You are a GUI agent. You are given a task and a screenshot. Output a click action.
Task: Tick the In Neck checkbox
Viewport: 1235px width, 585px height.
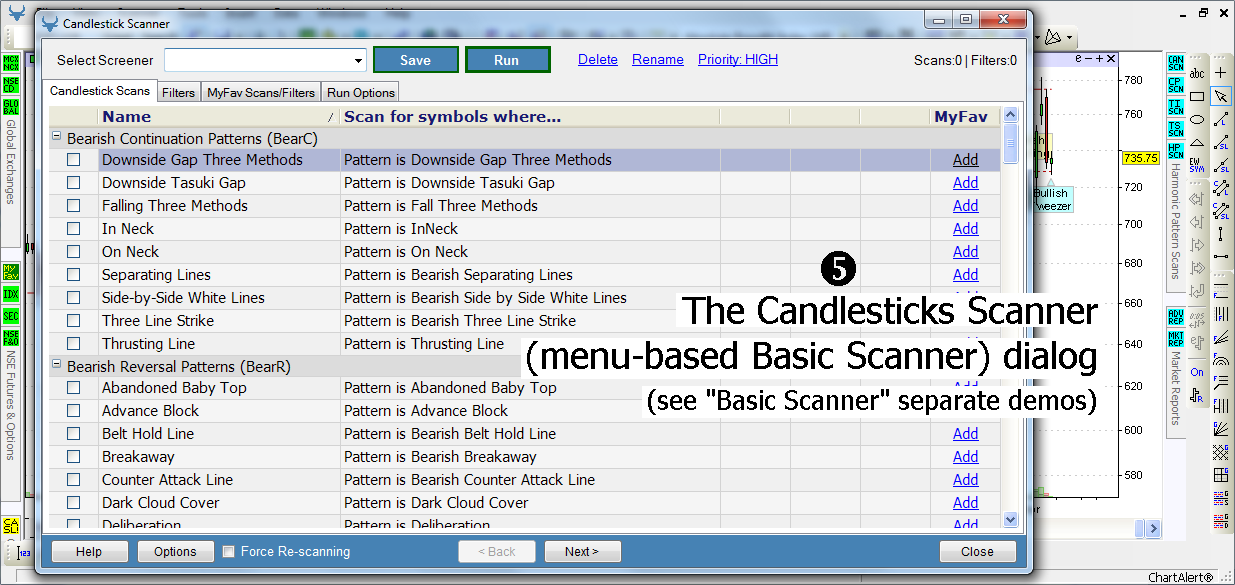coord(74,229)
